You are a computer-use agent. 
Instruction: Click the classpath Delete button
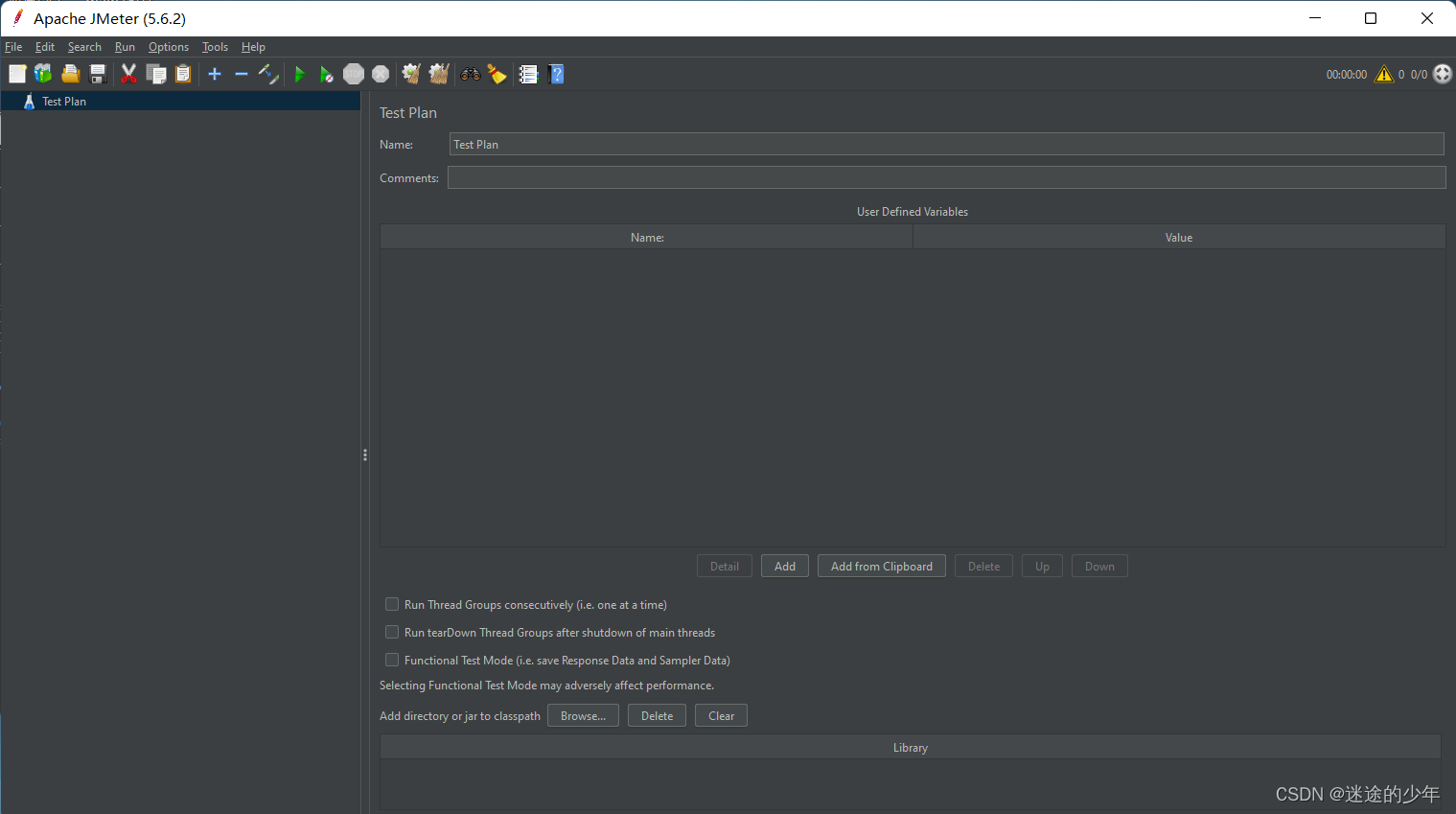click(657, 715)
